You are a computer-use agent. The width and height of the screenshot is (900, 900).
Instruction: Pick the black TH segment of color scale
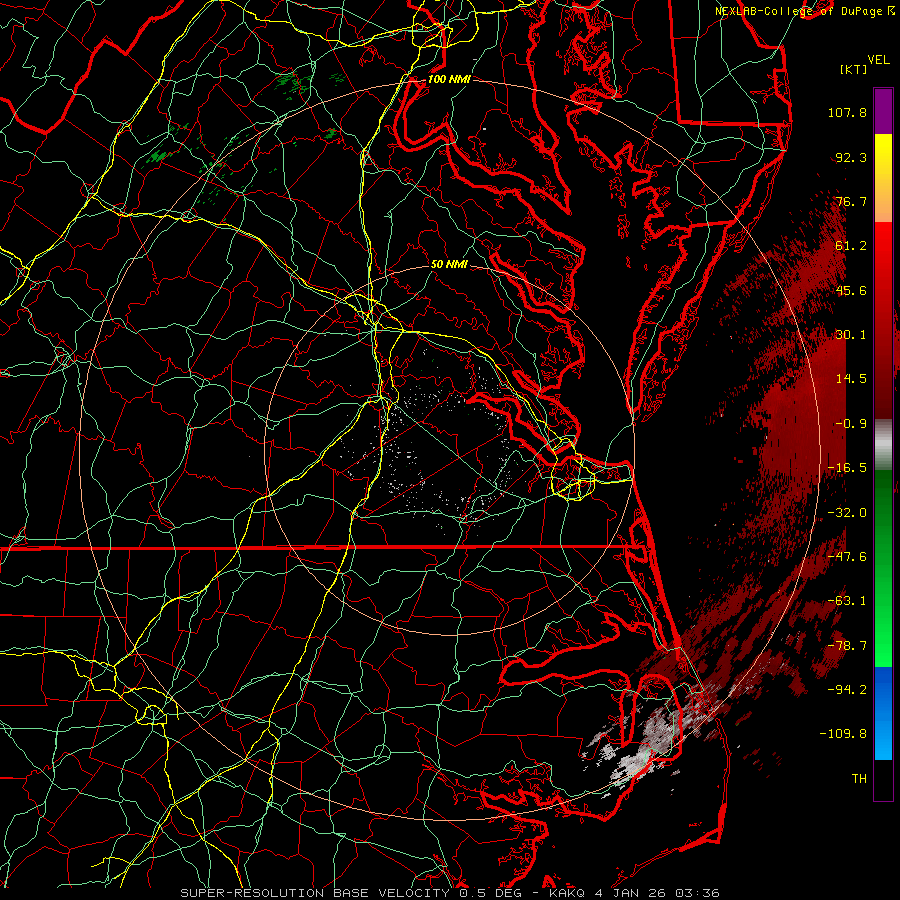pos(883,779)
